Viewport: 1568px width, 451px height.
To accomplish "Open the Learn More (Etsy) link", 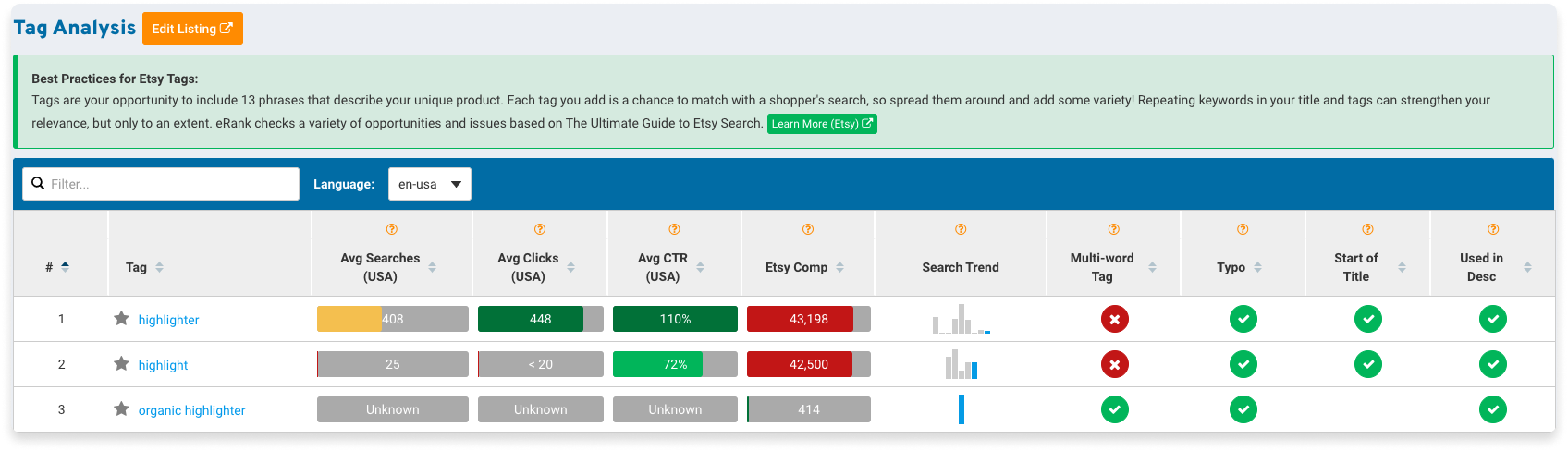I will (822, 124).
